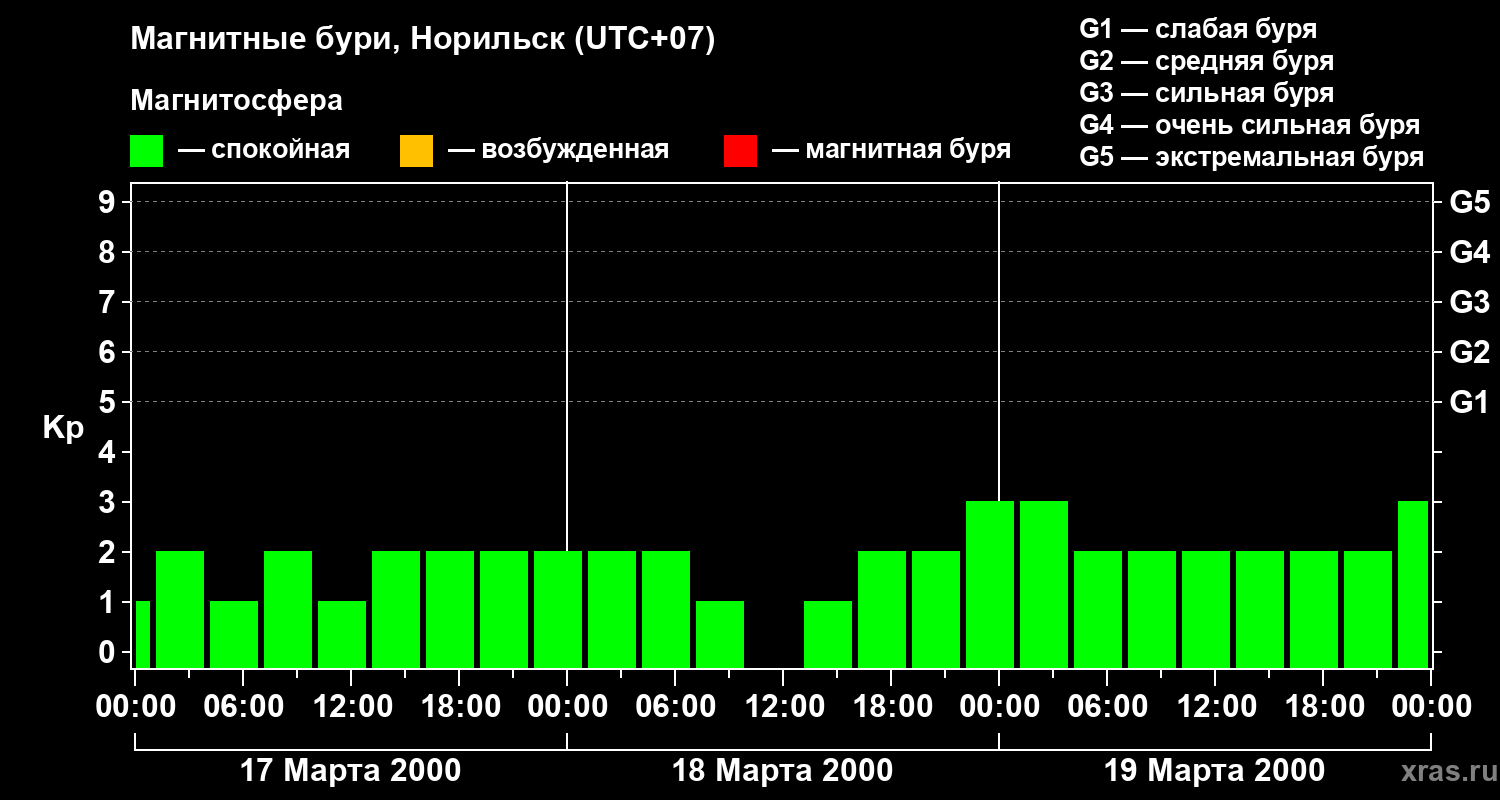1500x800 pixels.
Task: Click the Kp 2 bar crossing midnight into 18 Марта
Action: [x=558, y=609]
